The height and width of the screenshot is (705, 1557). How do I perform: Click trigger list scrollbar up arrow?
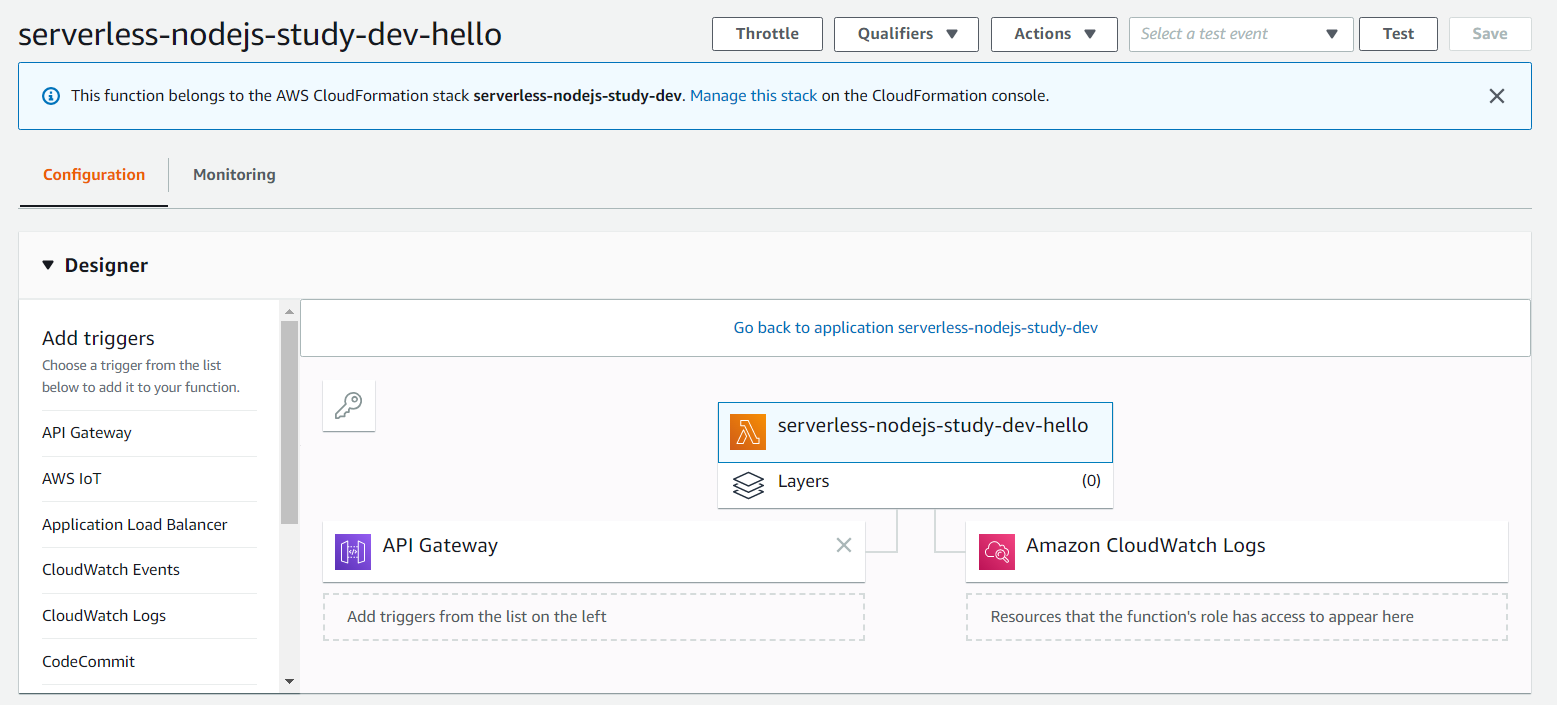pyautogui.click(x=289, y=311)
